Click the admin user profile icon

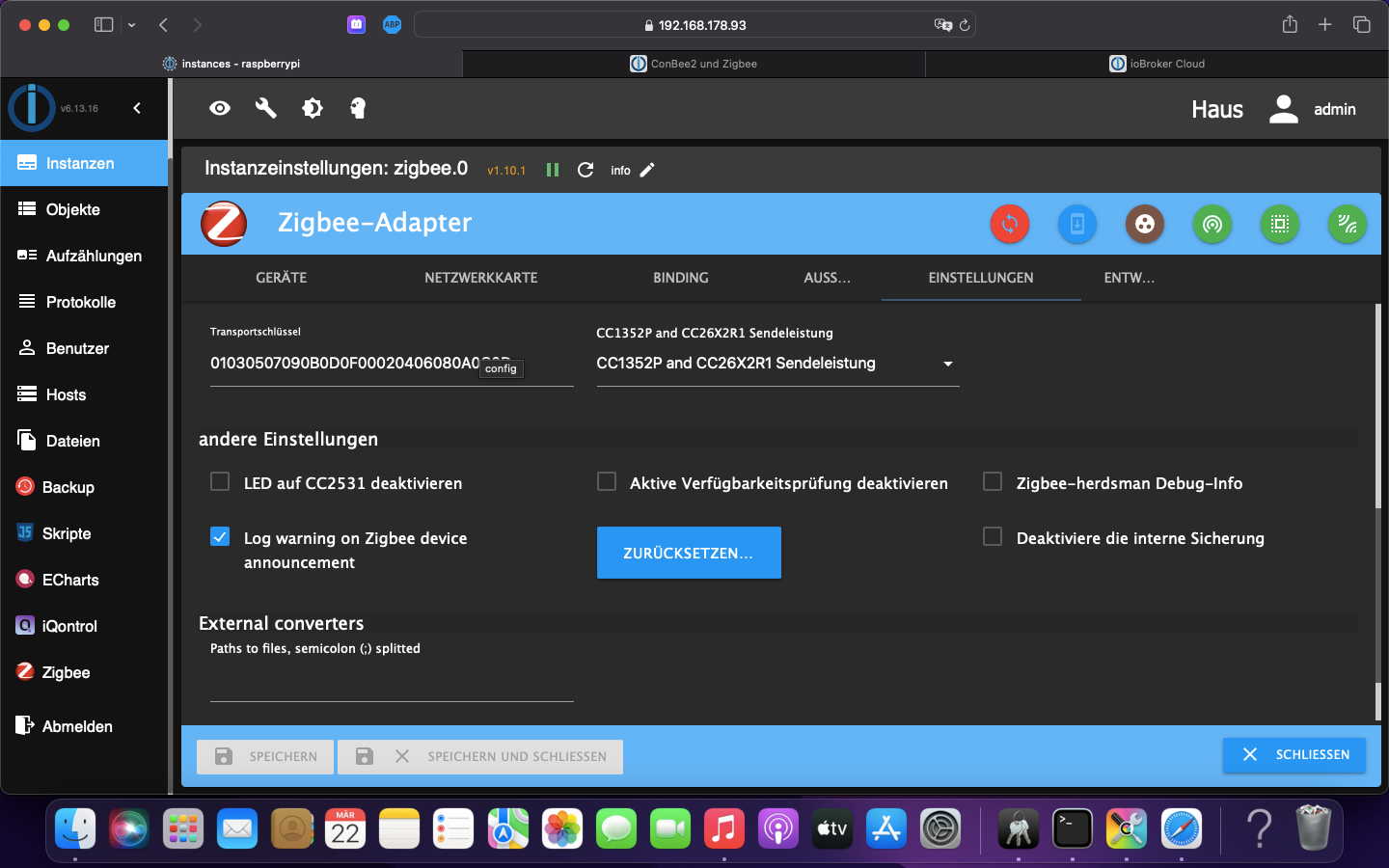click(1283, 109)
